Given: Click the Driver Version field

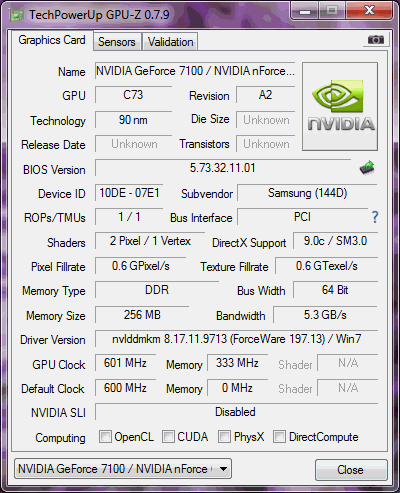Looking at the screenshot, I should (x=236, y=339).
